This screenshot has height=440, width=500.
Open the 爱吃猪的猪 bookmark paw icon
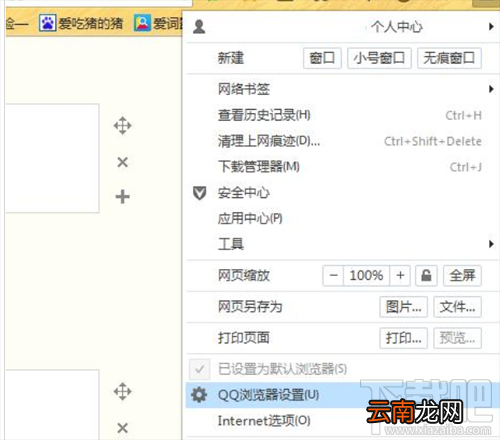click(x=47, y=23)
